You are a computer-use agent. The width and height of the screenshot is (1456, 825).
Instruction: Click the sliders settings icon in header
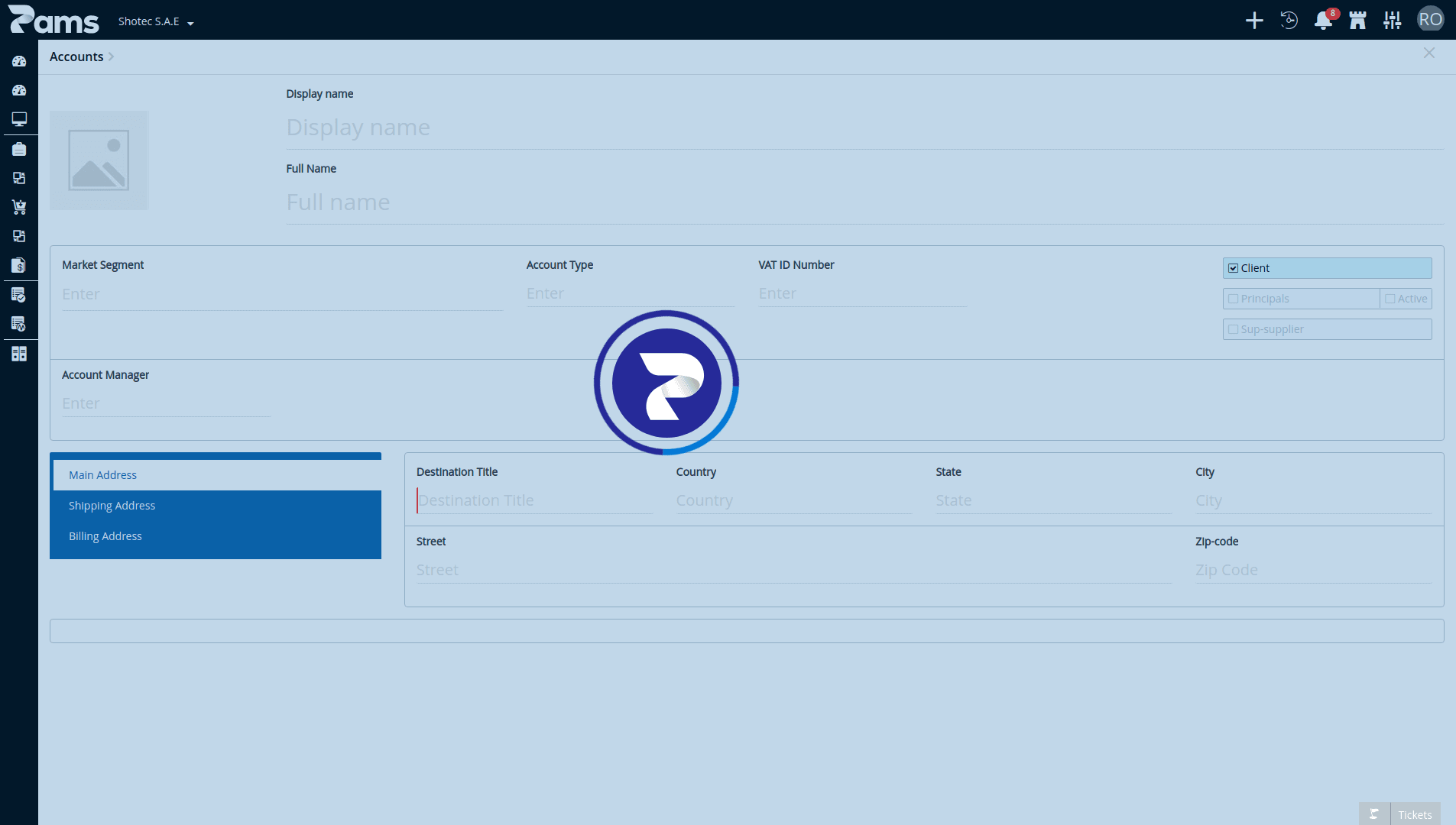click(1393, 21)
